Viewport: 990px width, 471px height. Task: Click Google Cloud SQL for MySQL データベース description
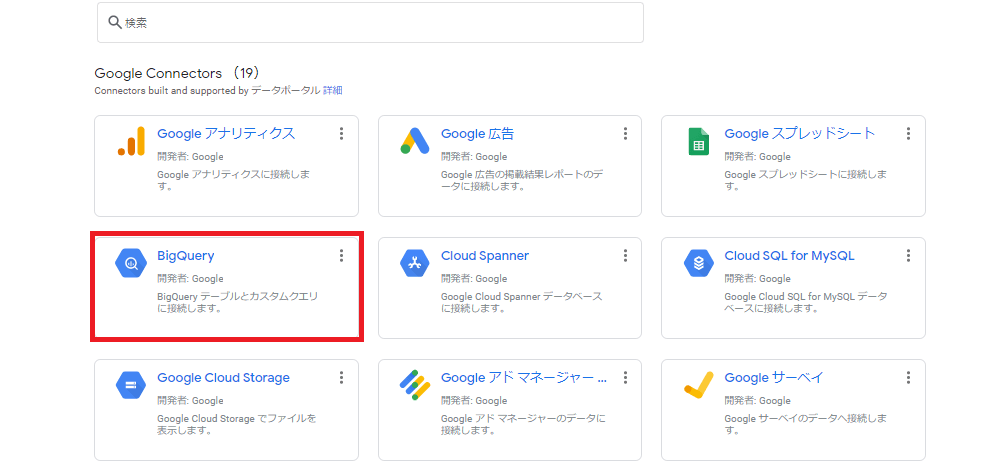click(x=806, y=302)
